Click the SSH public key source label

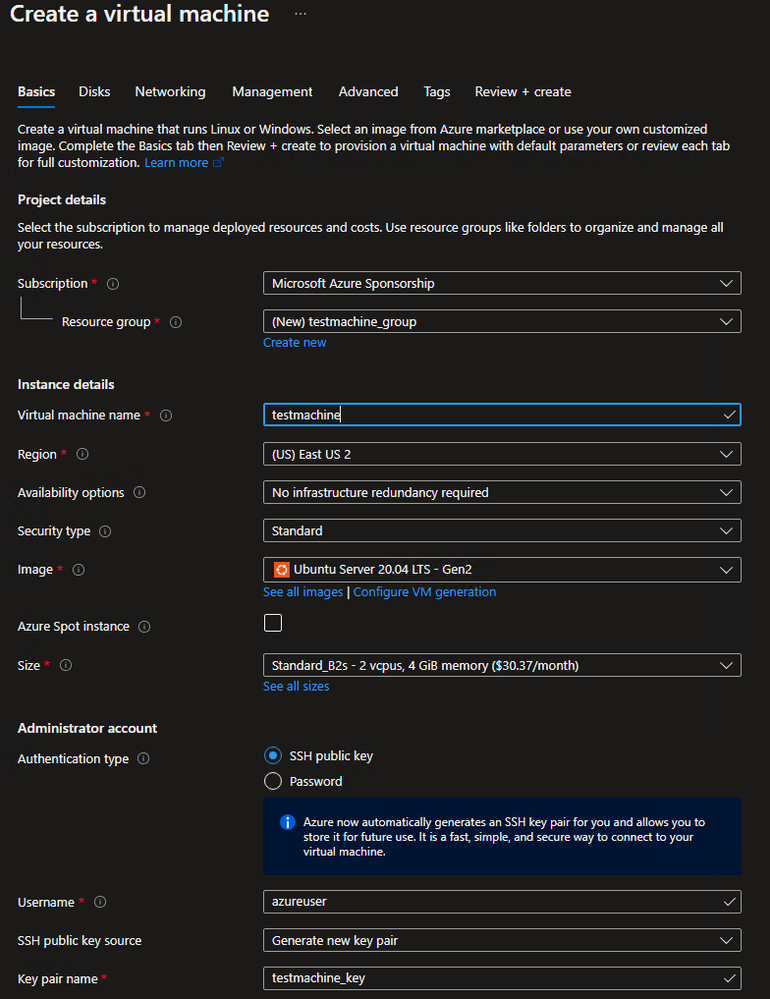pyautogui.click(x=80, y=940)
